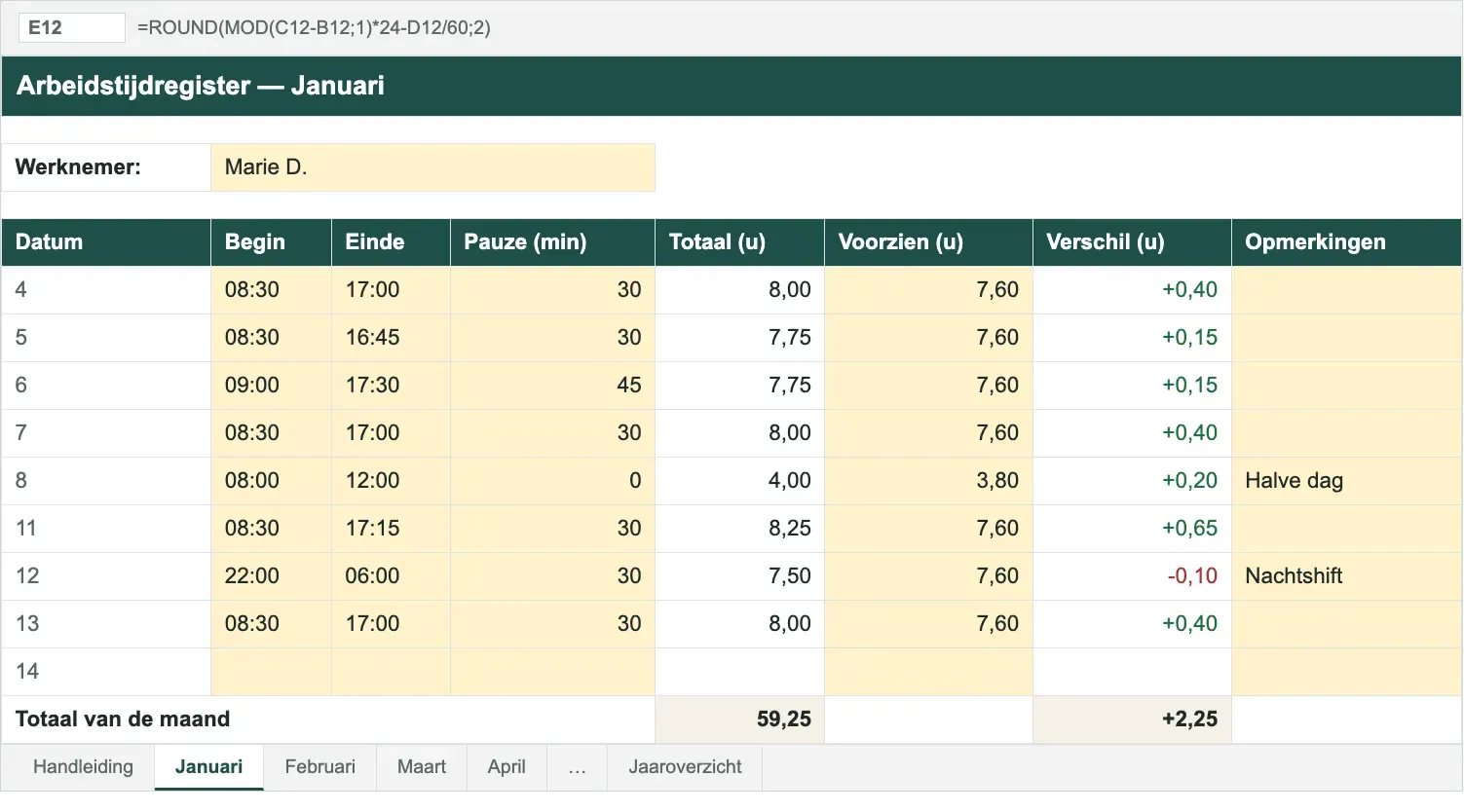Select the Januari sheet tab
This screenshot has height=812, width=1464.
click(208, 767)
